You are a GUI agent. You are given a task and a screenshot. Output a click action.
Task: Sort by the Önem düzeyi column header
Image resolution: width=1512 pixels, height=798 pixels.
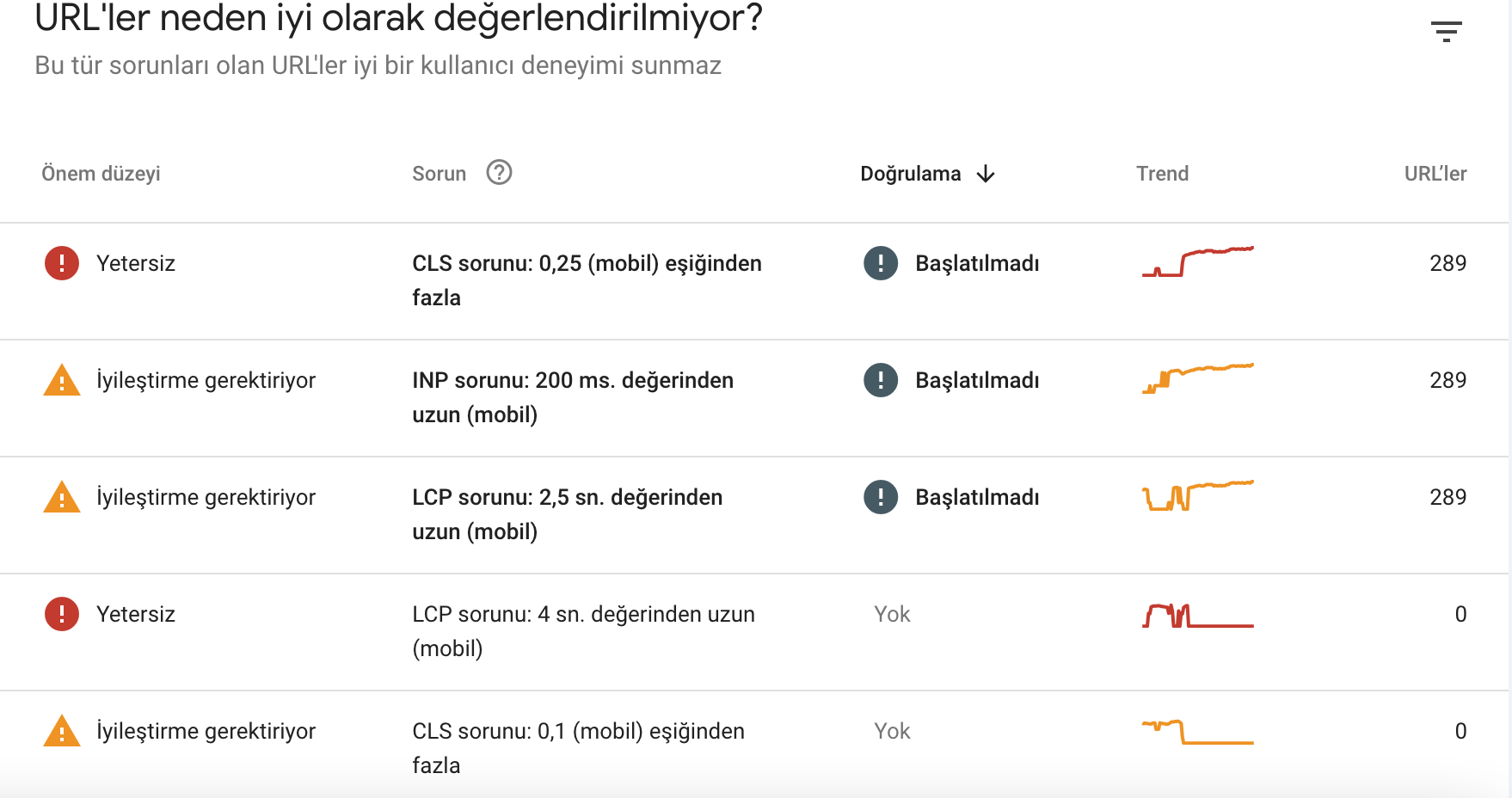point(101,174)
